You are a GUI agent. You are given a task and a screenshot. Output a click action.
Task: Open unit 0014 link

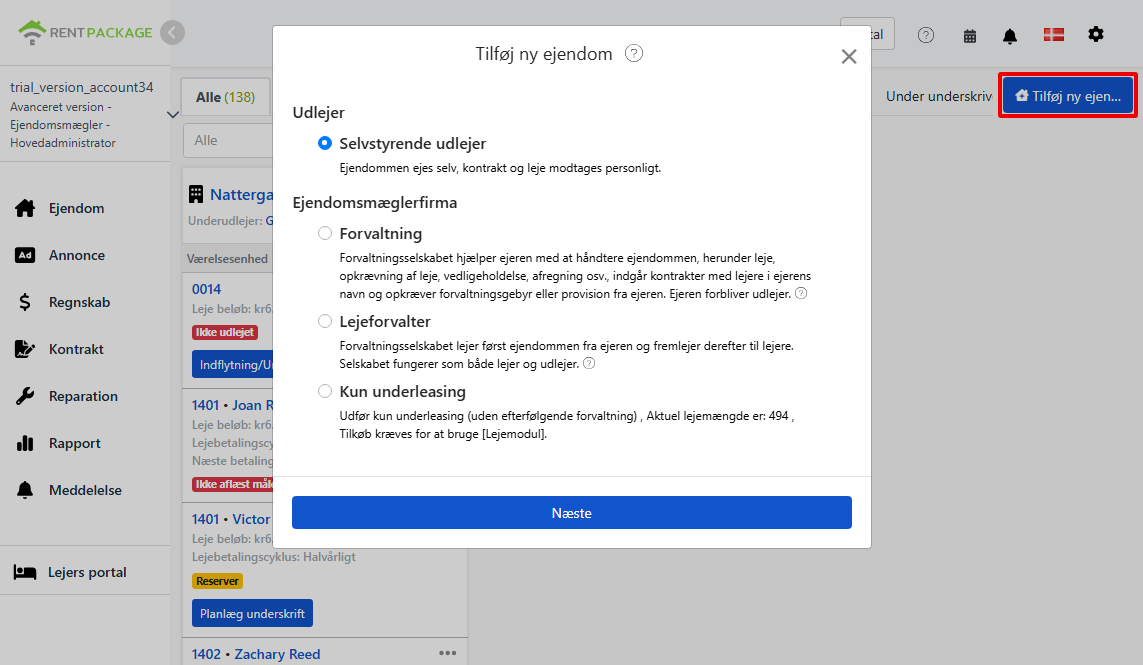click(x=206, y=289)
